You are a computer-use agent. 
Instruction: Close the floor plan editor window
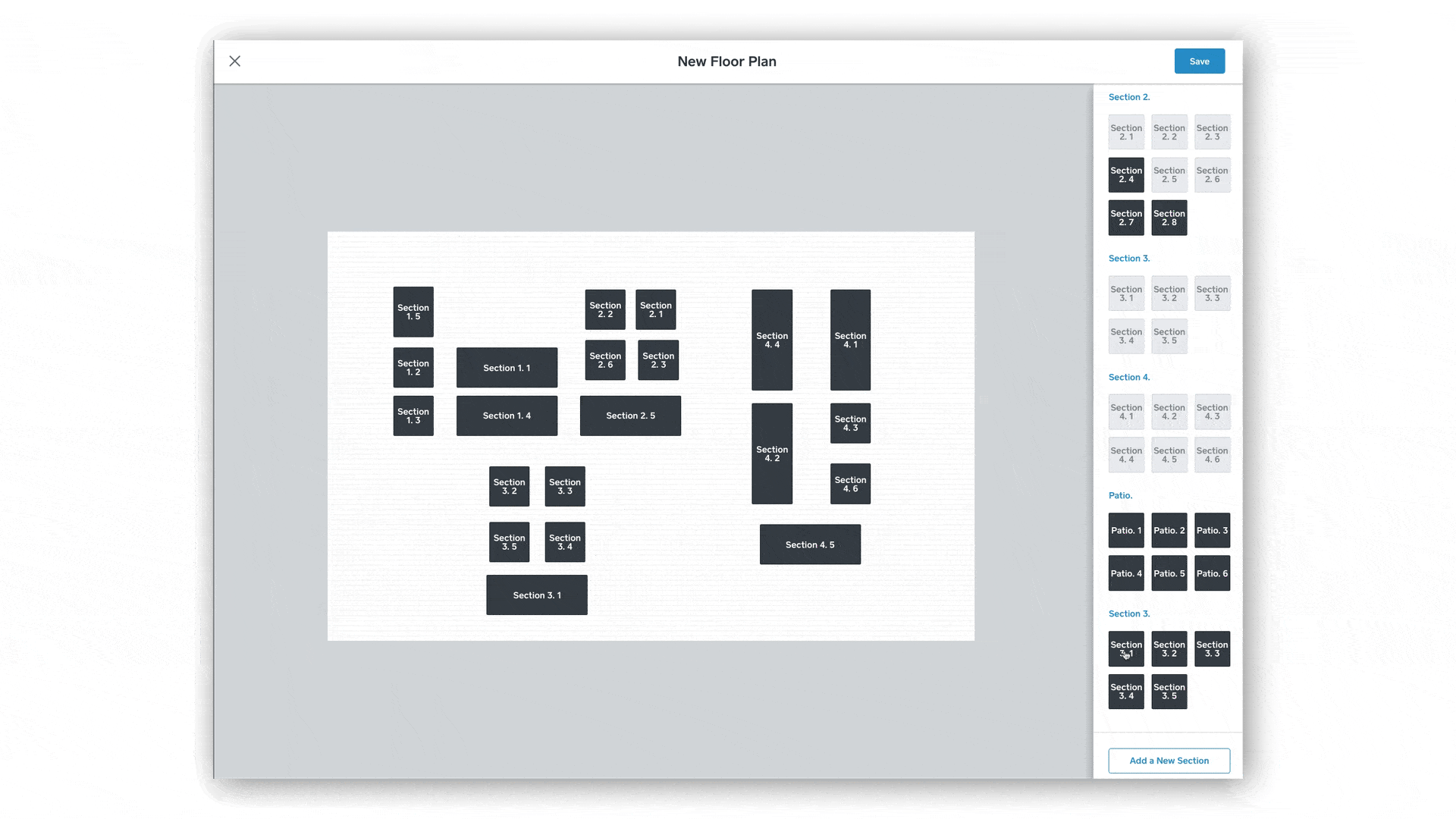[x=235, y=61]
